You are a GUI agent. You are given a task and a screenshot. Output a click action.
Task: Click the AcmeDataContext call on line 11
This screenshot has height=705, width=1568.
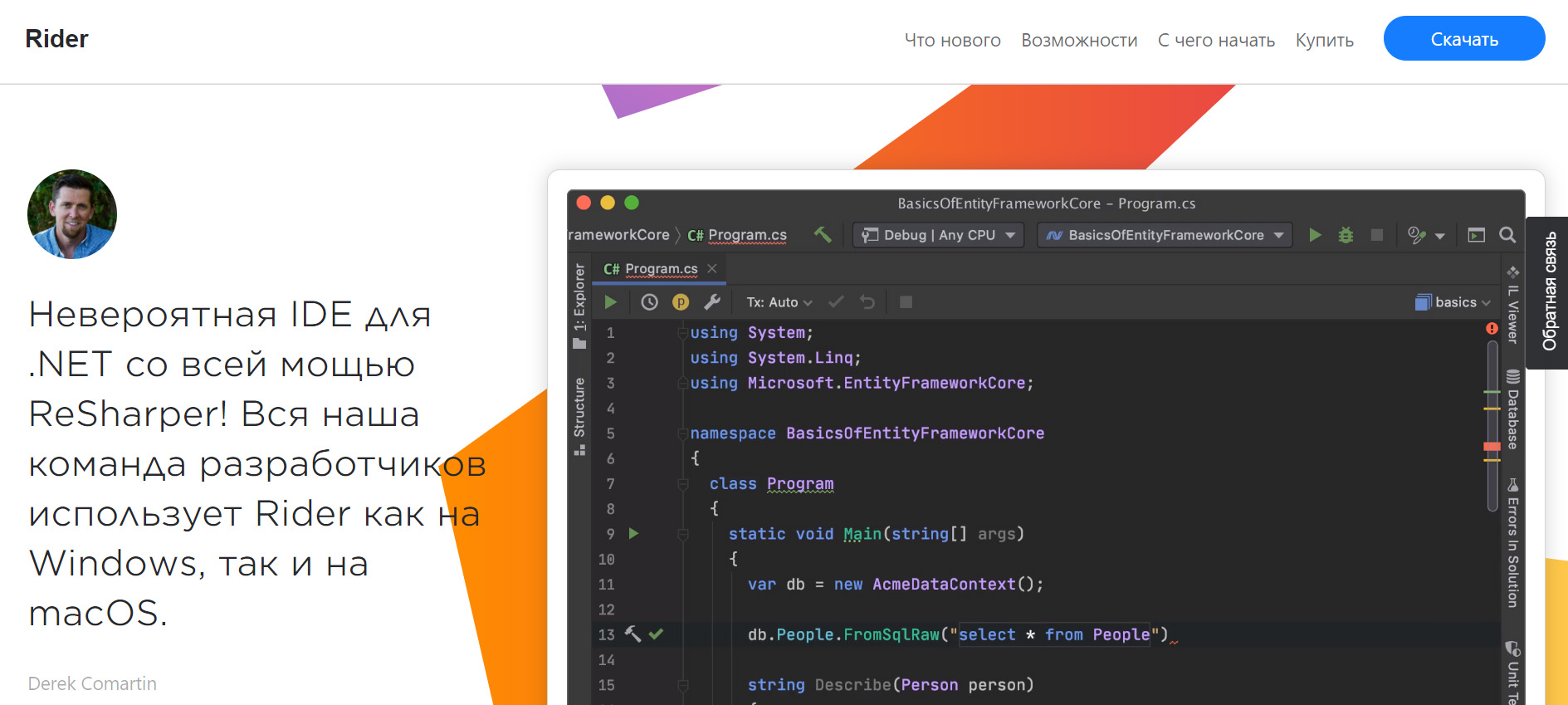(944, 584)
